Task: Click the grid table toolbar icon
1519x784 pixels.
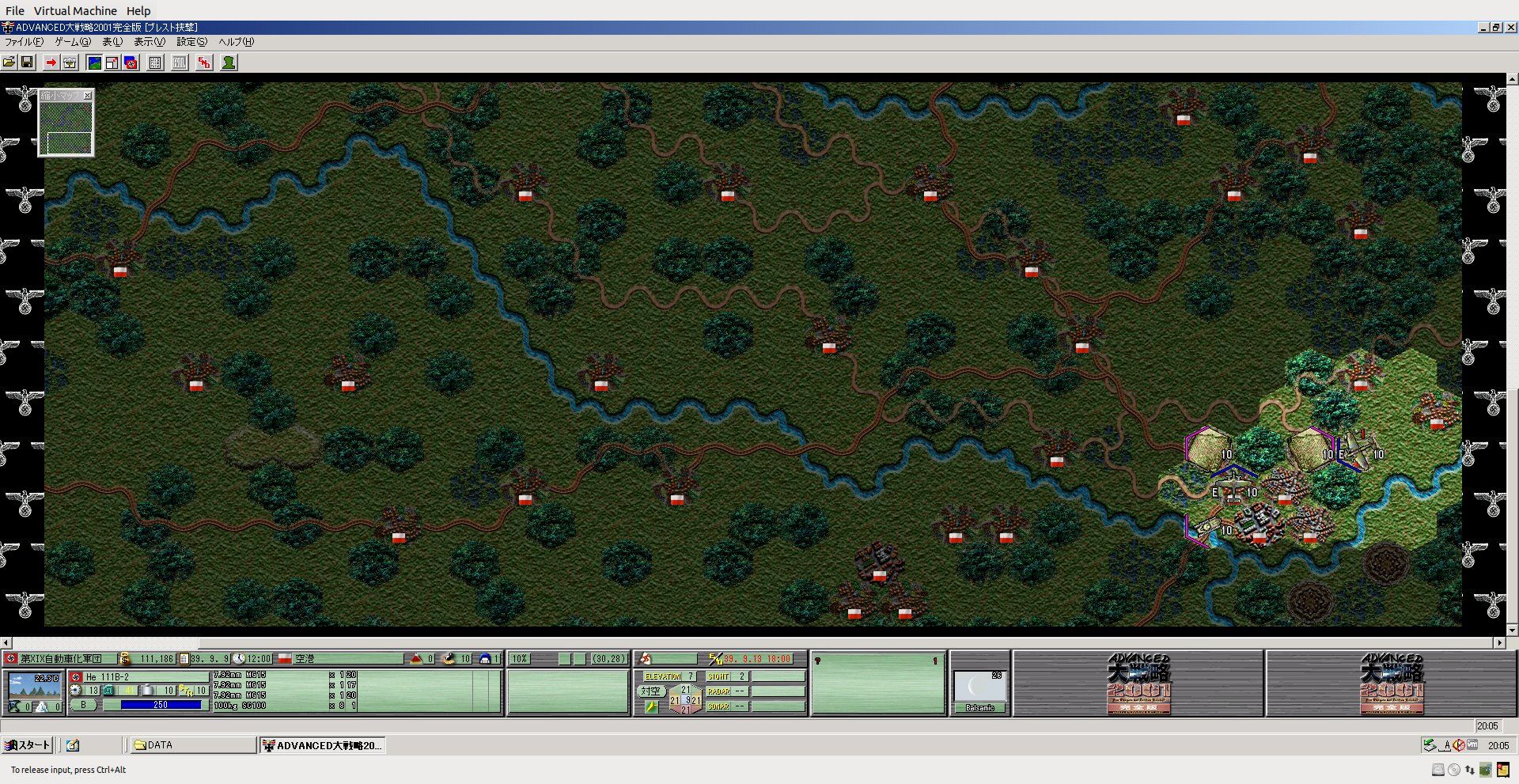Action: 156,62
